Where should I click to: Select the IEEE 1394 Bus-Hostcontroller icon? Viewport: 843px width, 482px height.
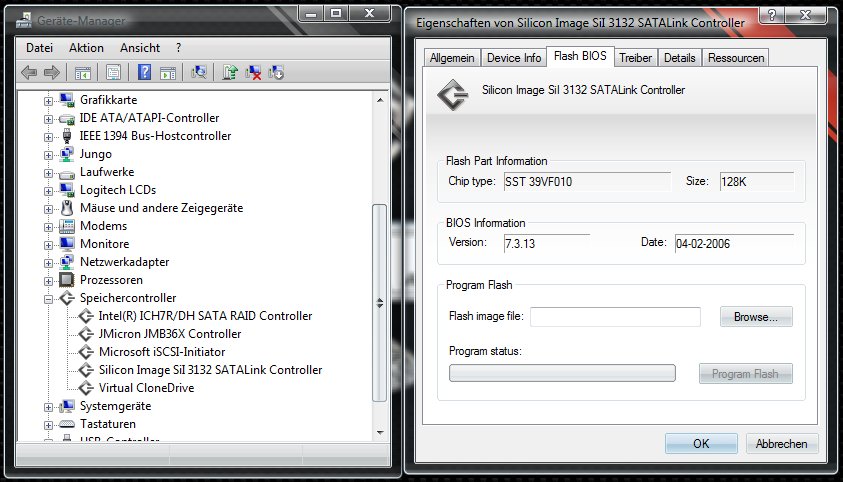[x=67, y=136]
